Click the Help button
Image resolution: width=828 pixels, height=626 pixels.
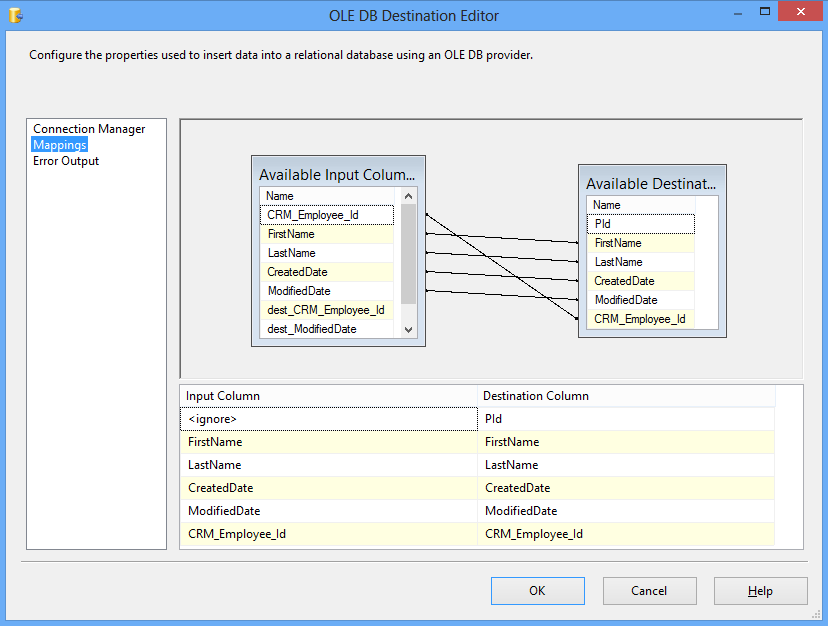(x=760, y=591)
